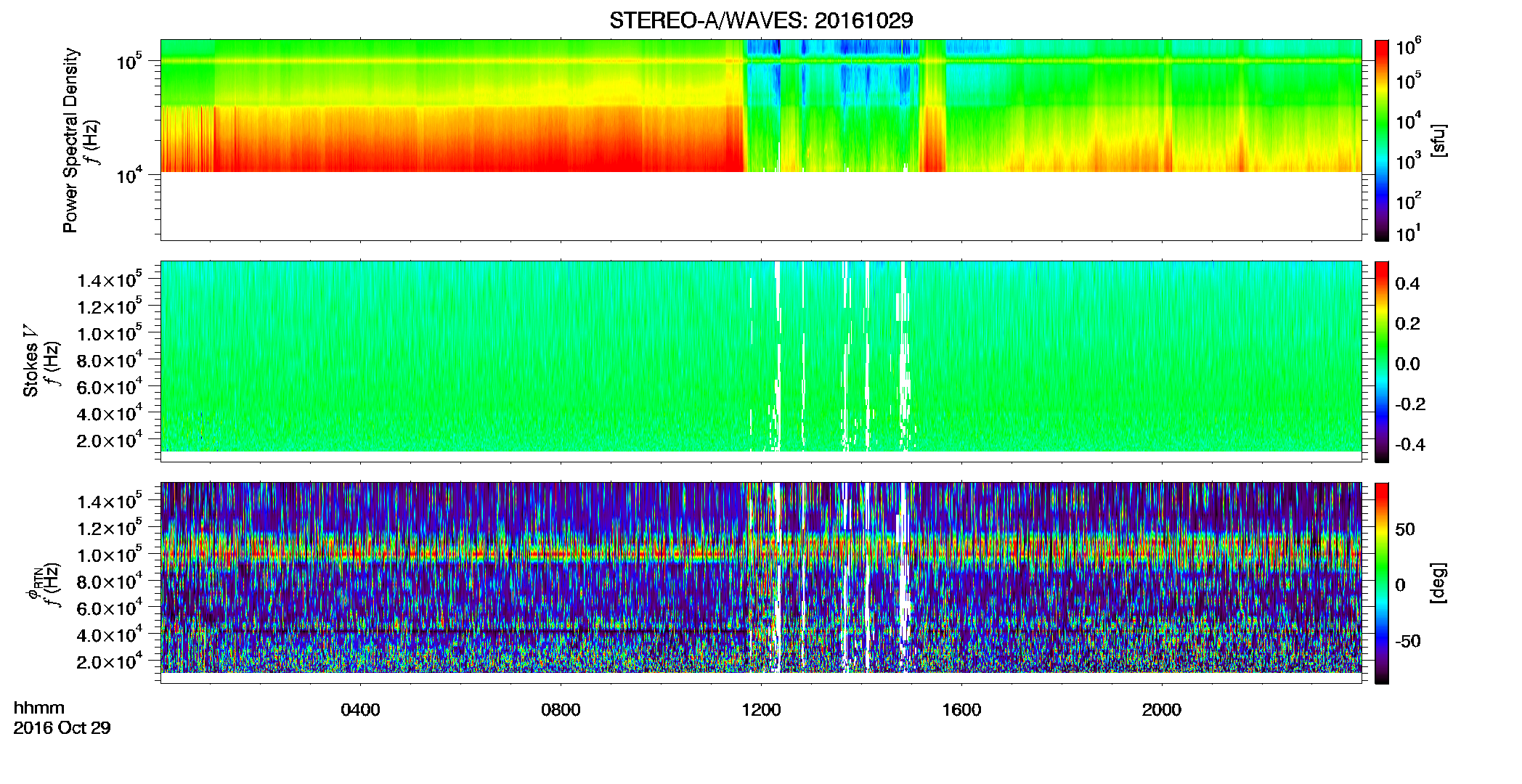Click the 10^6 label on sfu color bar
1522x784 pixels.
coord(1409,47)
